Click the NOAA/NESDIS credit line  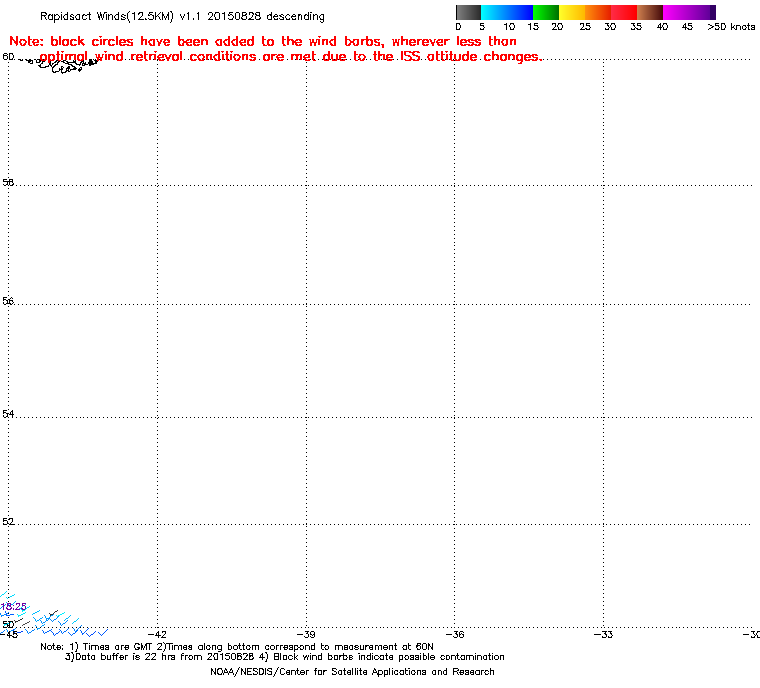[x=352, y=672]
